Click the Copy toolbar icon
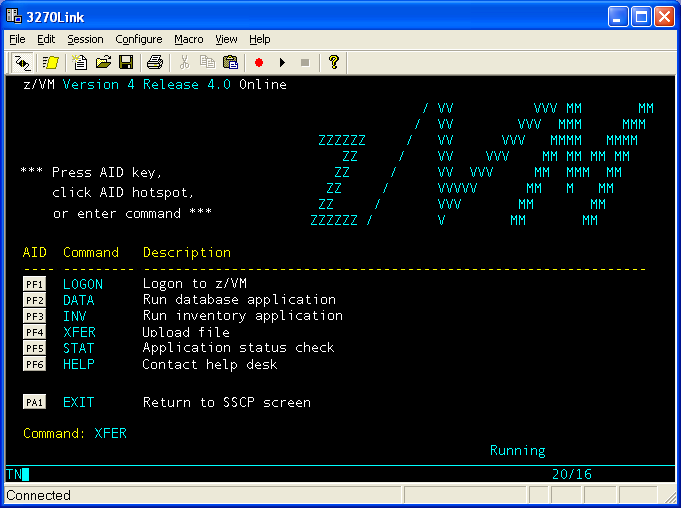Screen dimensions: 686x508 pos(207,63)
